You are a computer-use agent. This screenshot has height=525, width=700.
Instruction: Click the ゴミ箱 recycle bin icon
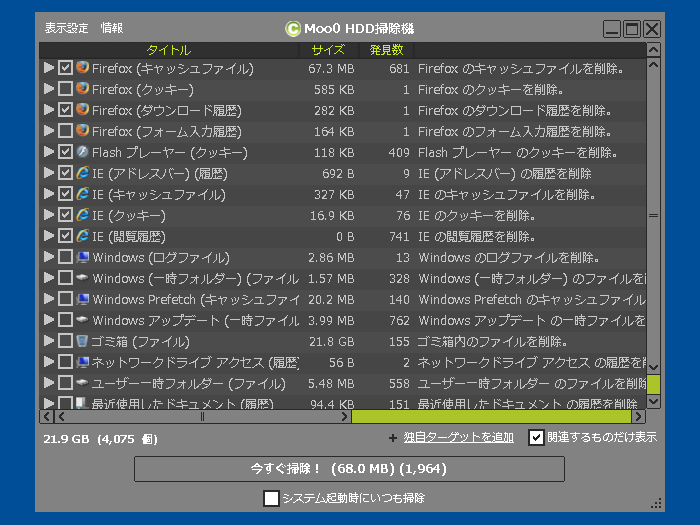82,341
